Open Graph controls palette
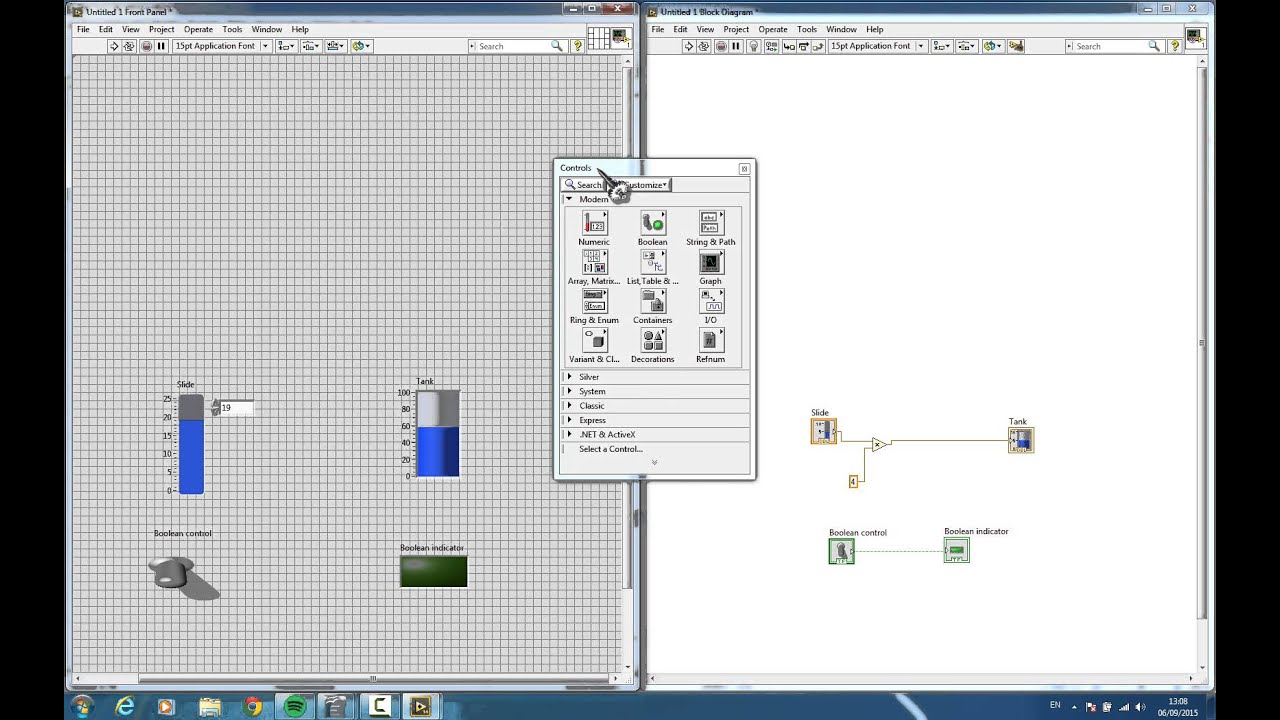Image resolution: width=1280 pixels, height=720 pixels. 710,268
